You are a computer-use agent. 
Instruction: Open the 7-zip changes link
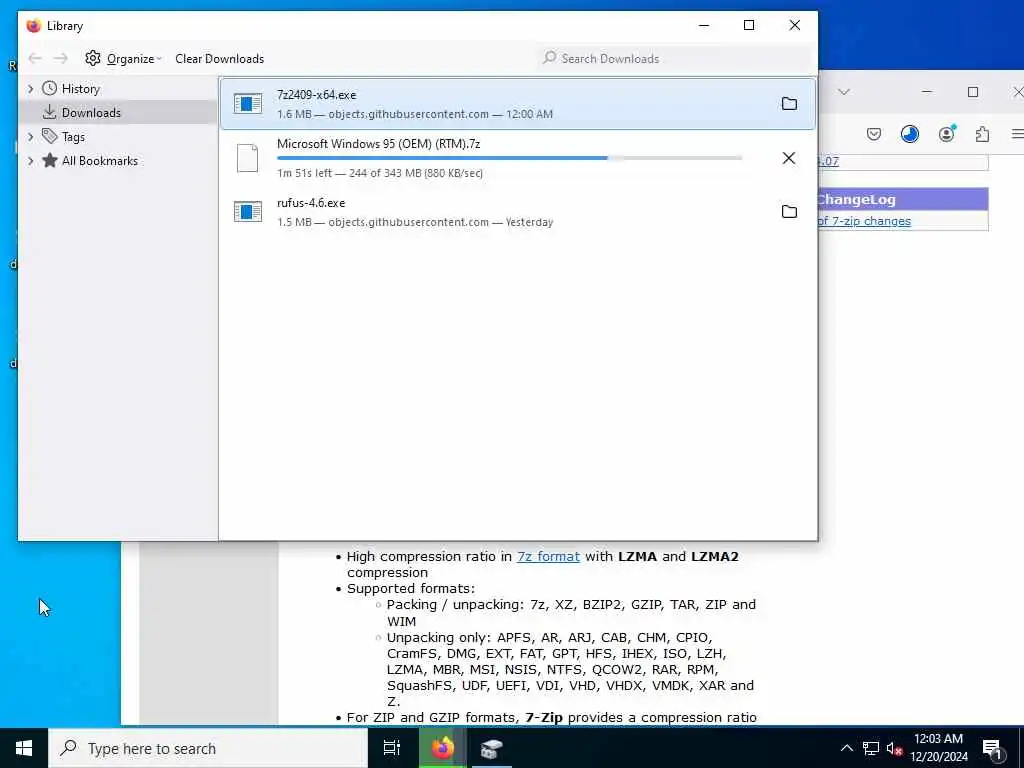pyautogui.click(x=864, y=221)
